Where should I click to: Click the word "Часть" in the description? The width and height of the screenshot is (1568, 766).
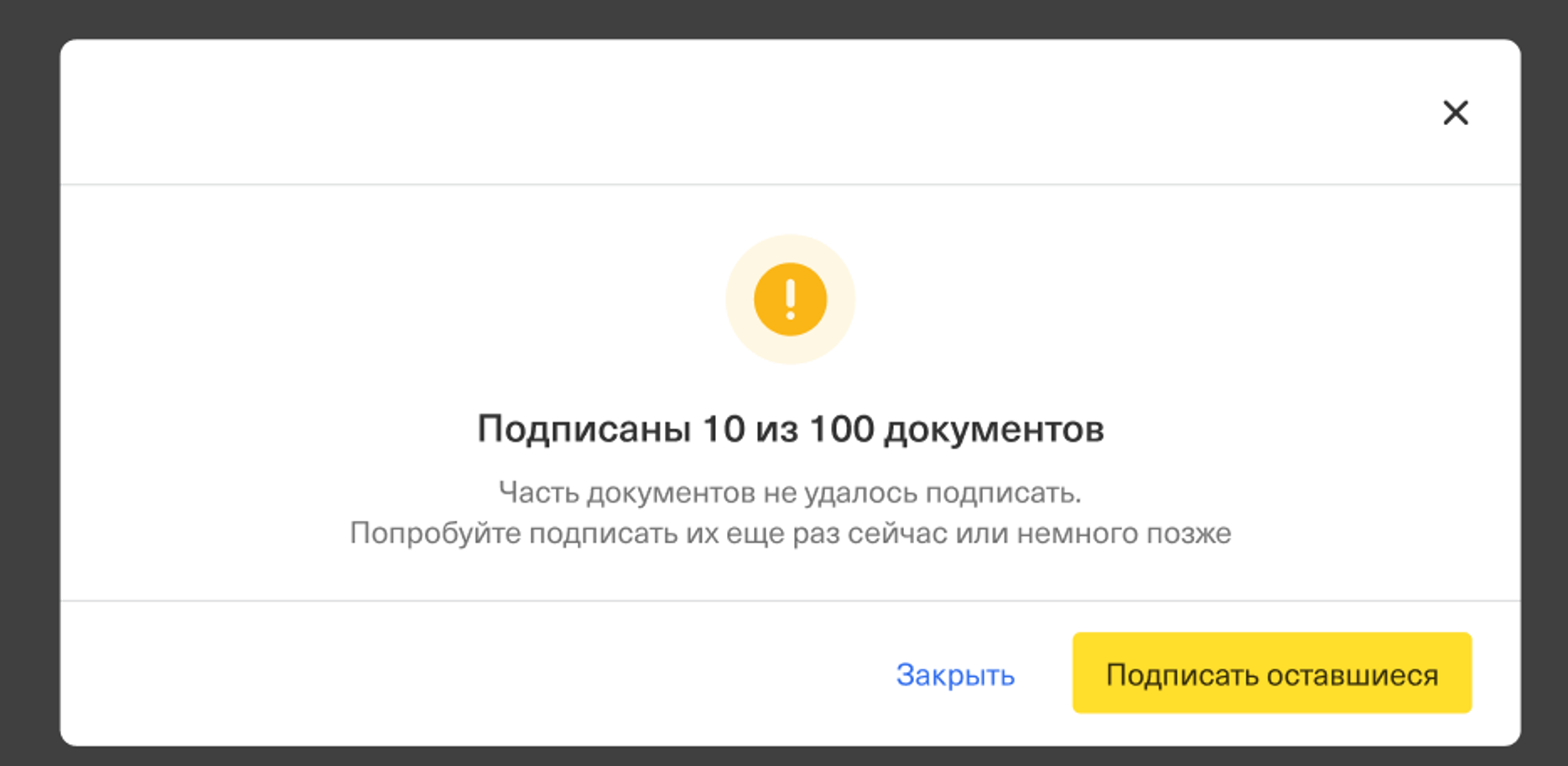click(x=538, y=492)
